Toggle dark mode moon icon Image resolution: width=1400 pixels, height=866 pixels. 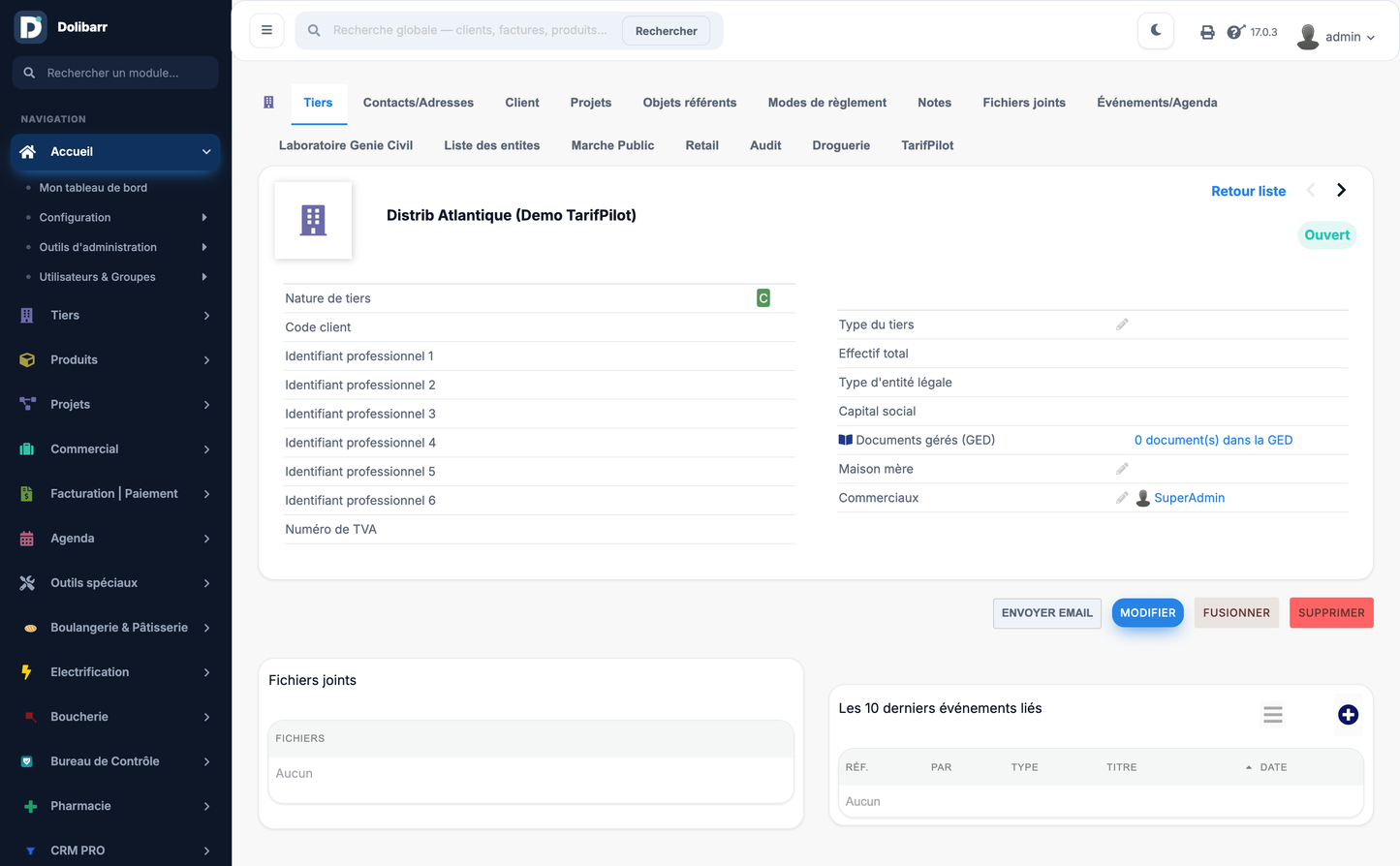(x=1156, y=30)
